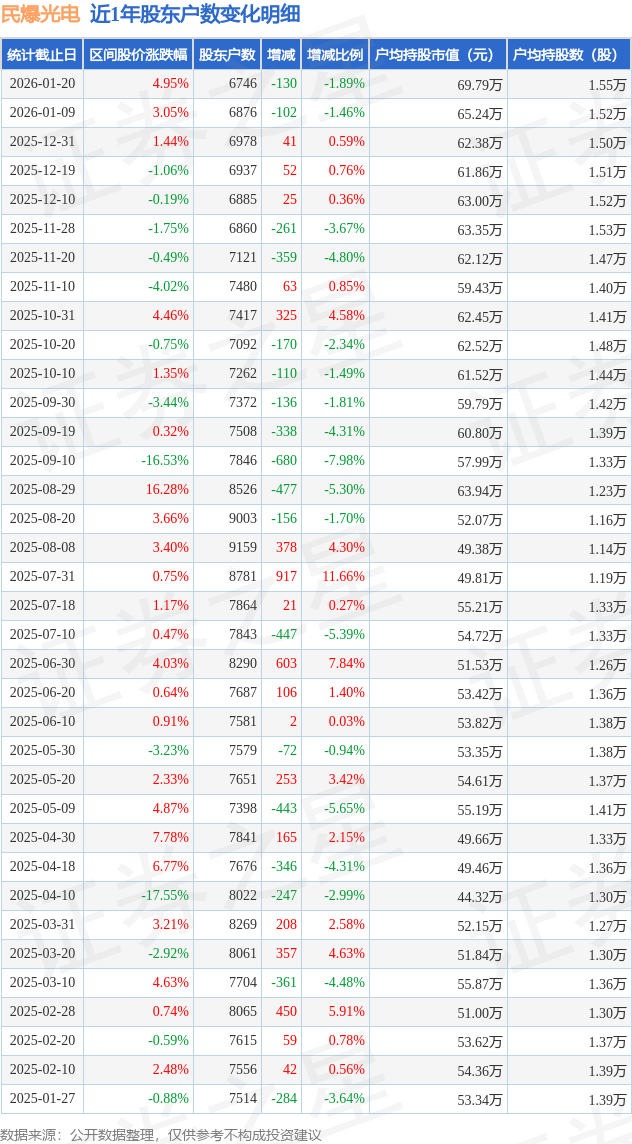This screenshot has width=632, height=1144.
Task: Select the 区间股价涨跌幅 column header
Action: point(137,55)
